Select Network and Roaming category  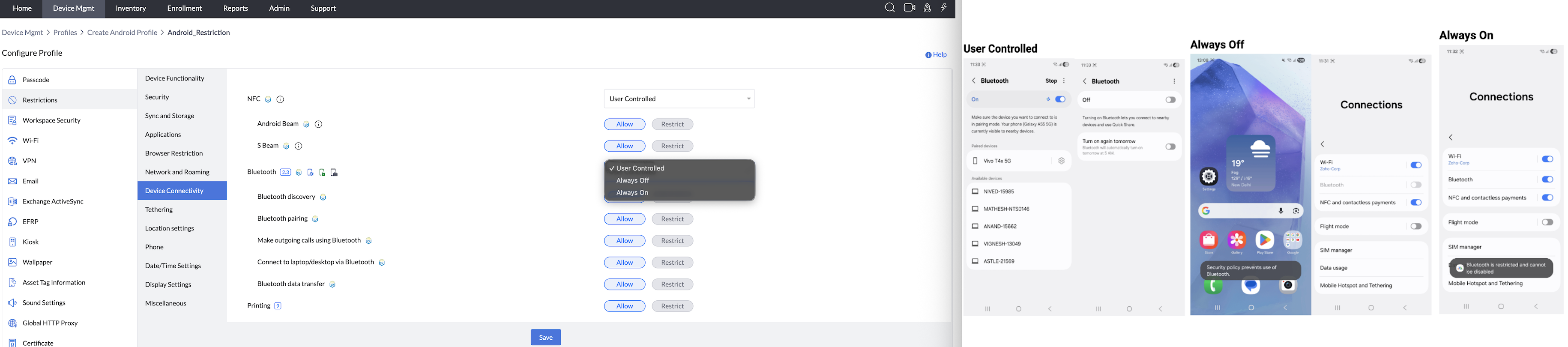[x=182, y=172]
